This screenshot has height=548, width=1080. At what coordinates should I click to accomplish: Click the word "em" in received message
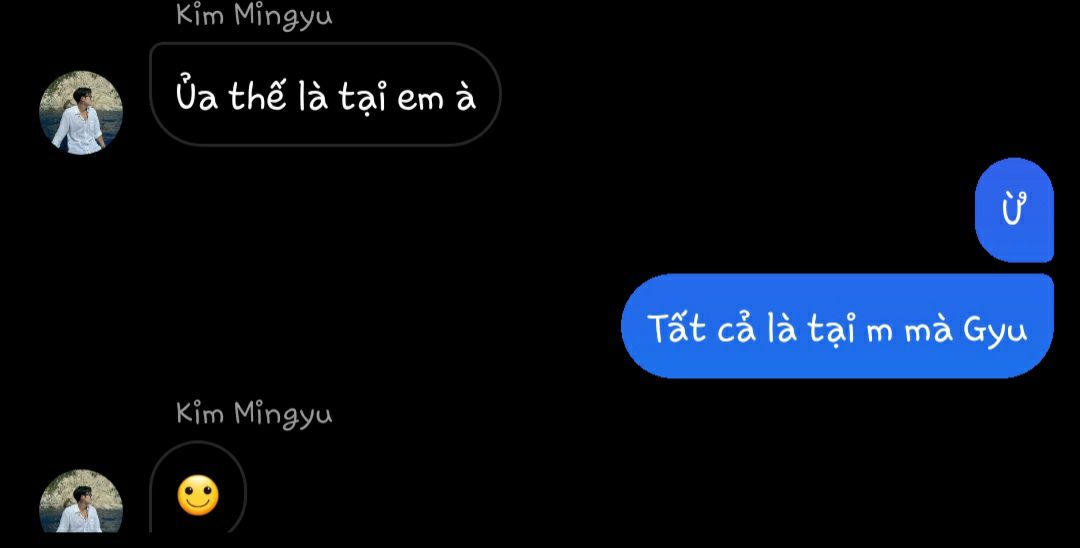[421, 99]
